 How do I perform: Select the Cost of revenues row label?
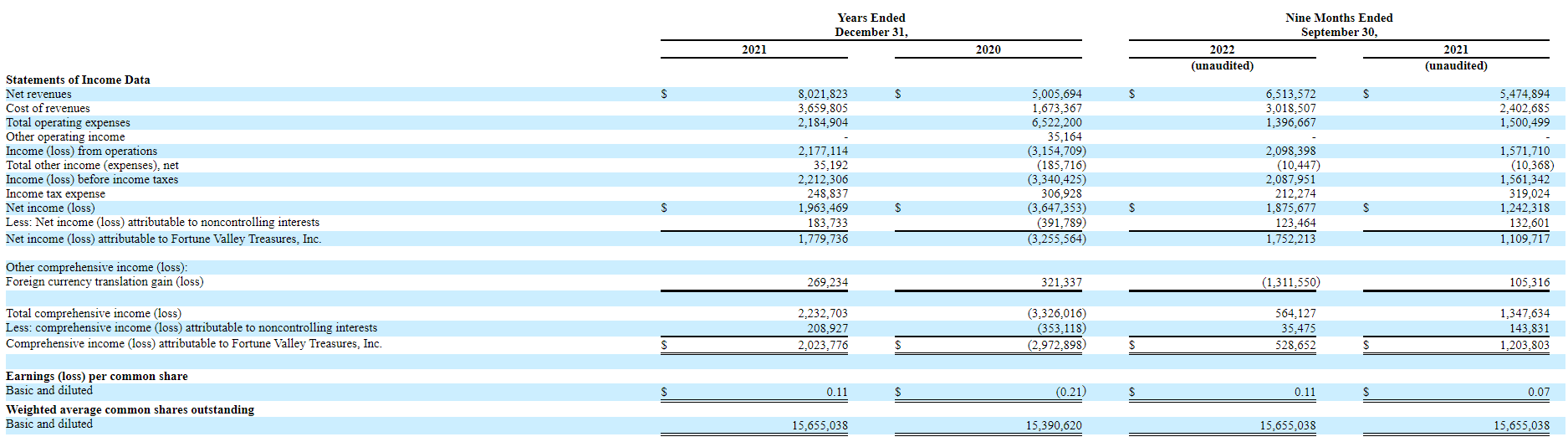(x=48, y=109)
